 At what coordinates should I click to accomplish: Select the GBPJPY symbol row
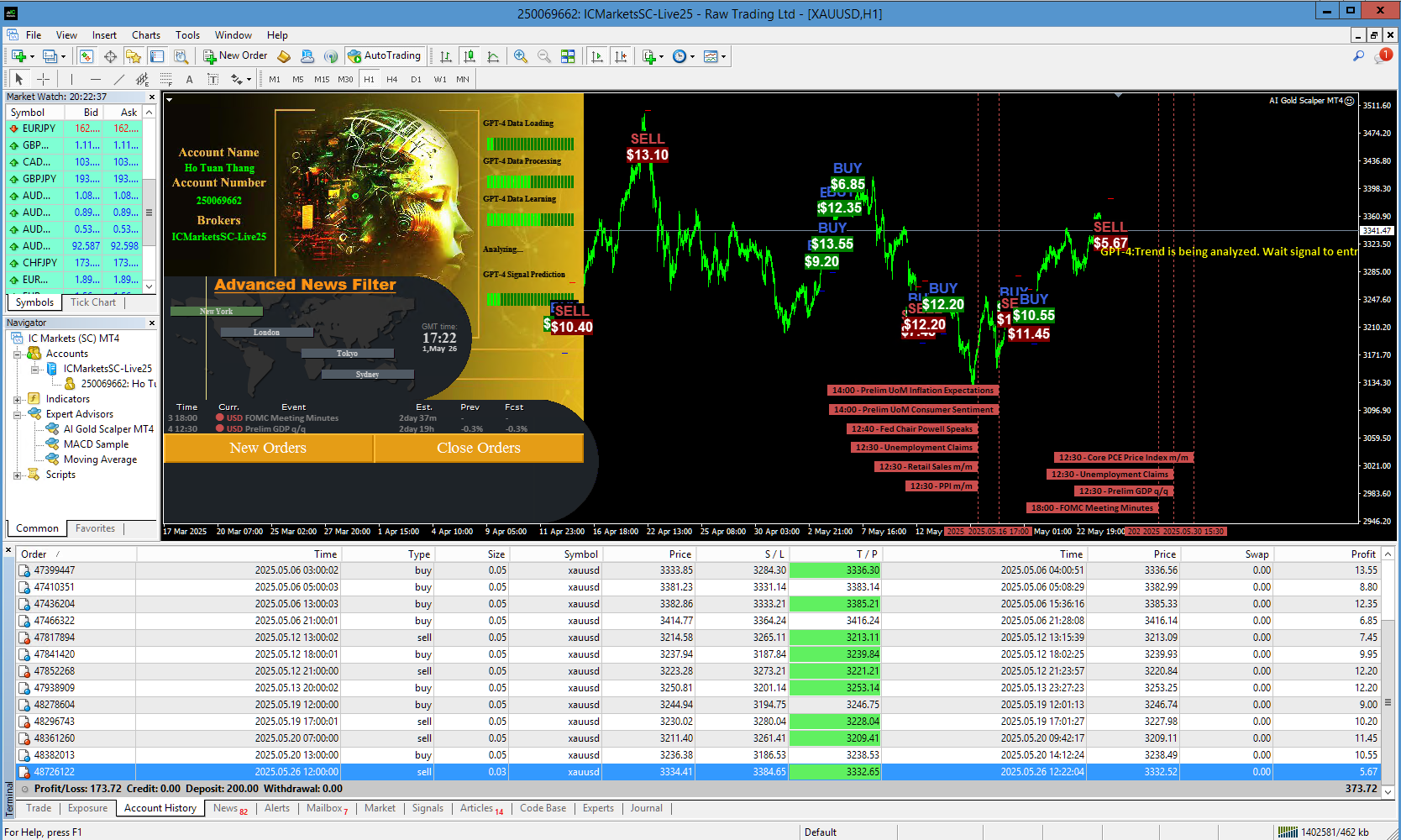[75, 179]
